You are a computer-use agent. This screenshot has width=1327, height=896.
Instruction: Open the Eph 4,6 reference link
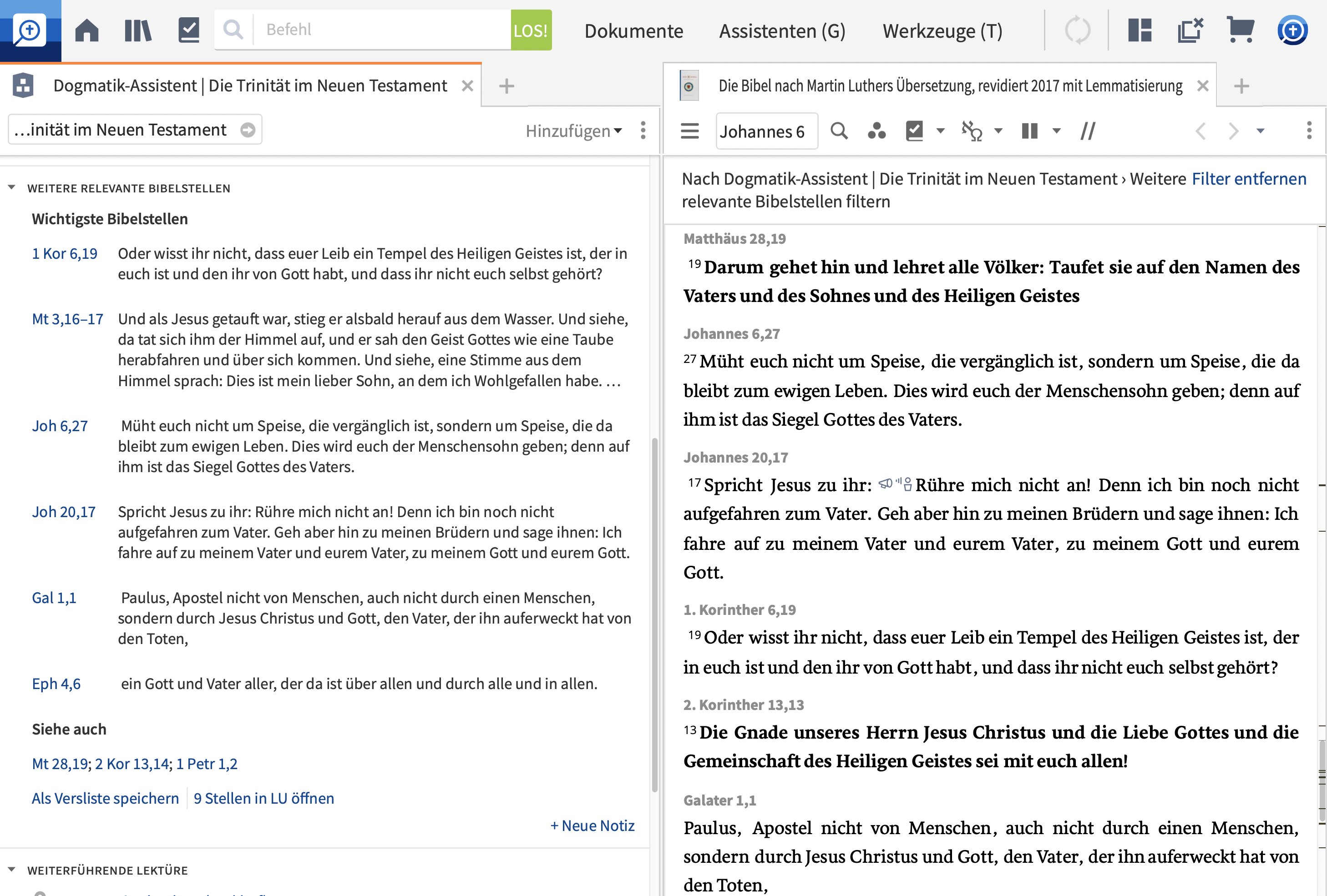(56, 684)
